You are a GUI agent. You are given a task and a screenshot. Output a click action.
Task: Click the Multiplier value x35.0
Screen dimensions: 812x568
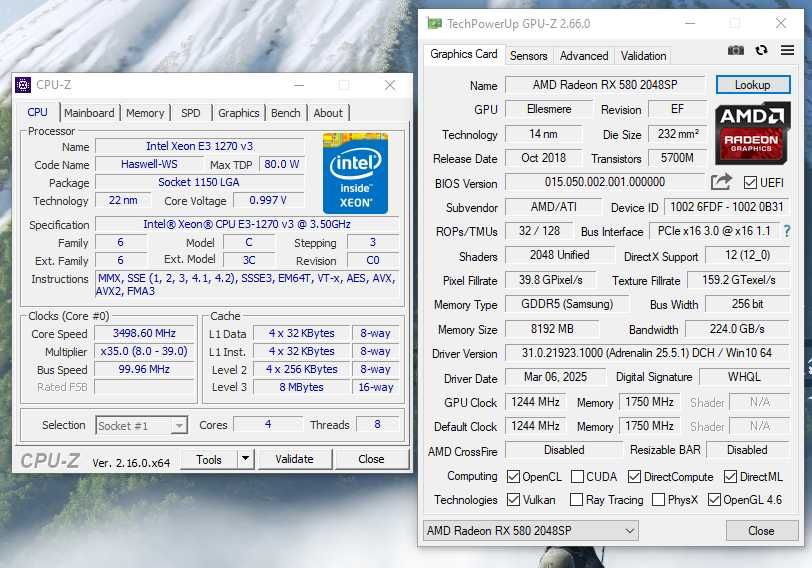coord(144,351)
